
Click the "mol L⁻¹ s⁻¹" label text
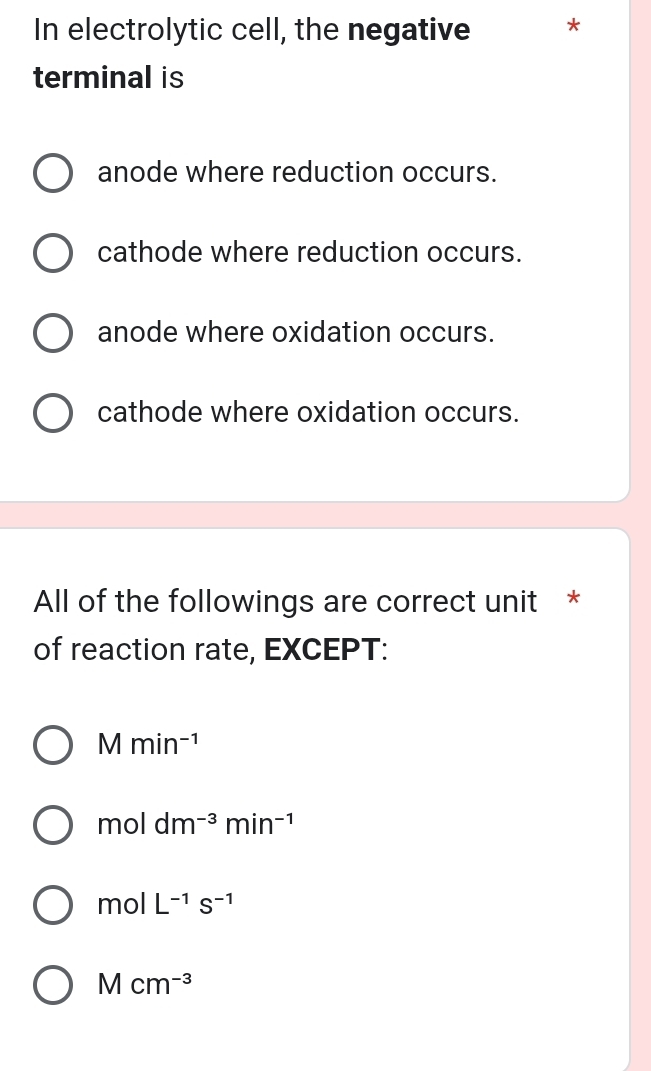click(163, 904)
